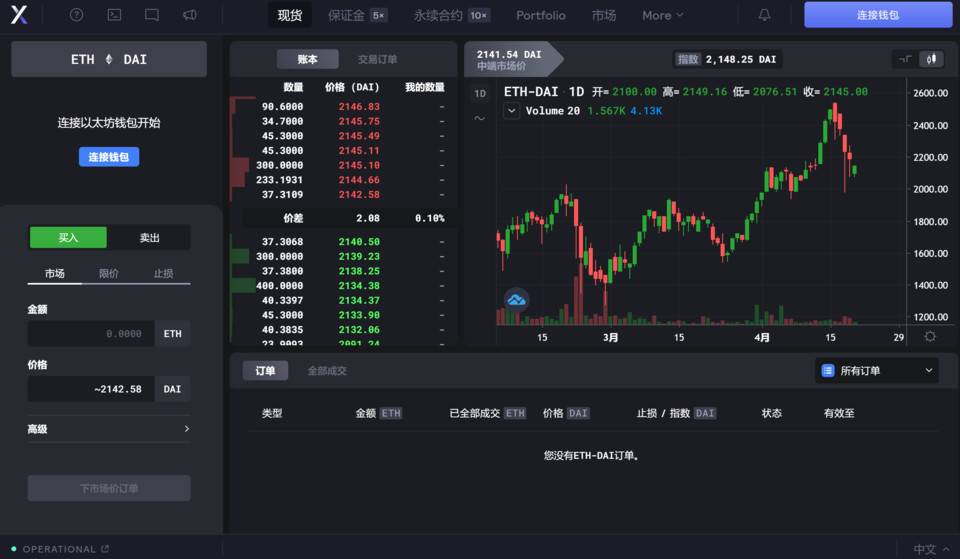The width and height of the screenshot is (960, 559).
Task: Open the 所有订单 filter dropdown
Action: coord(877,371)
